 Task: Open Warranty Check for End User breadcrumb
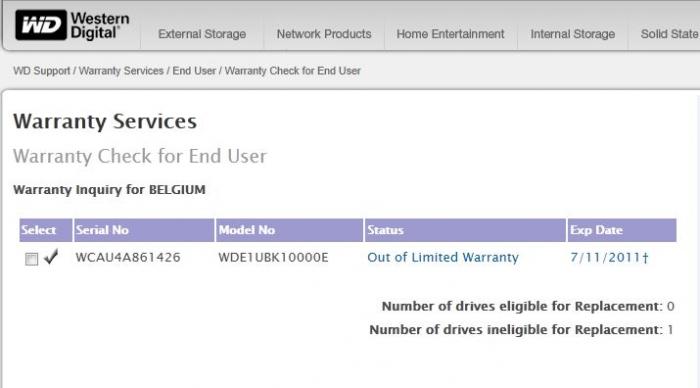click(292, 71)
